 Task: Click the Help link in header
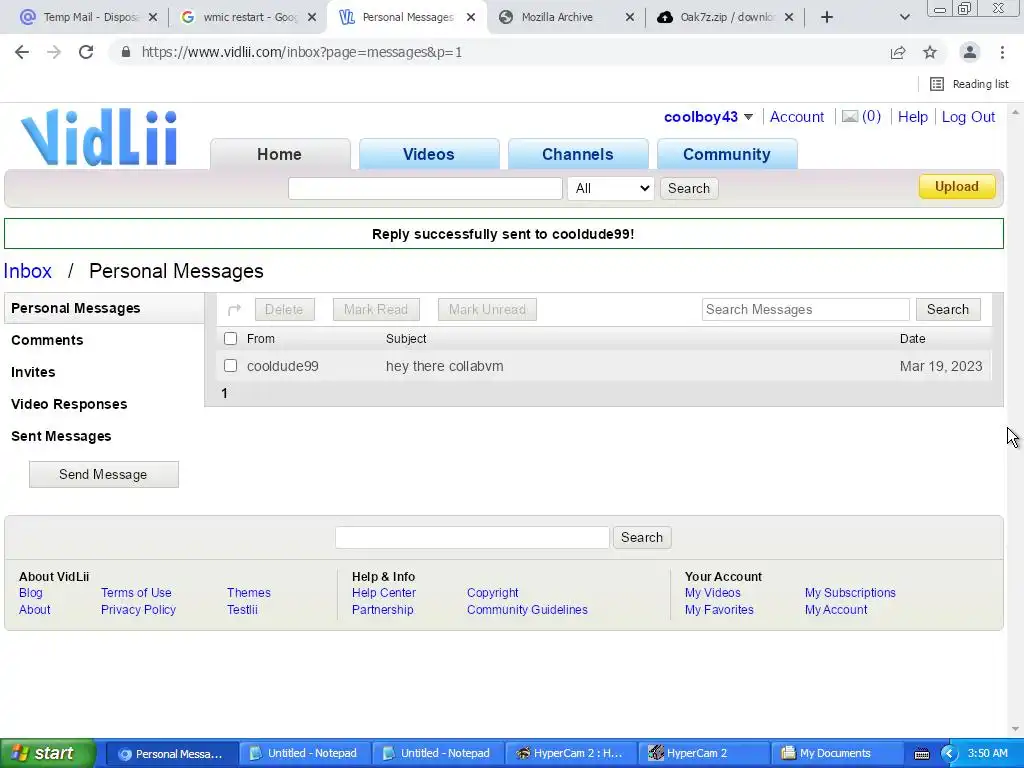(x=912, y=117)
